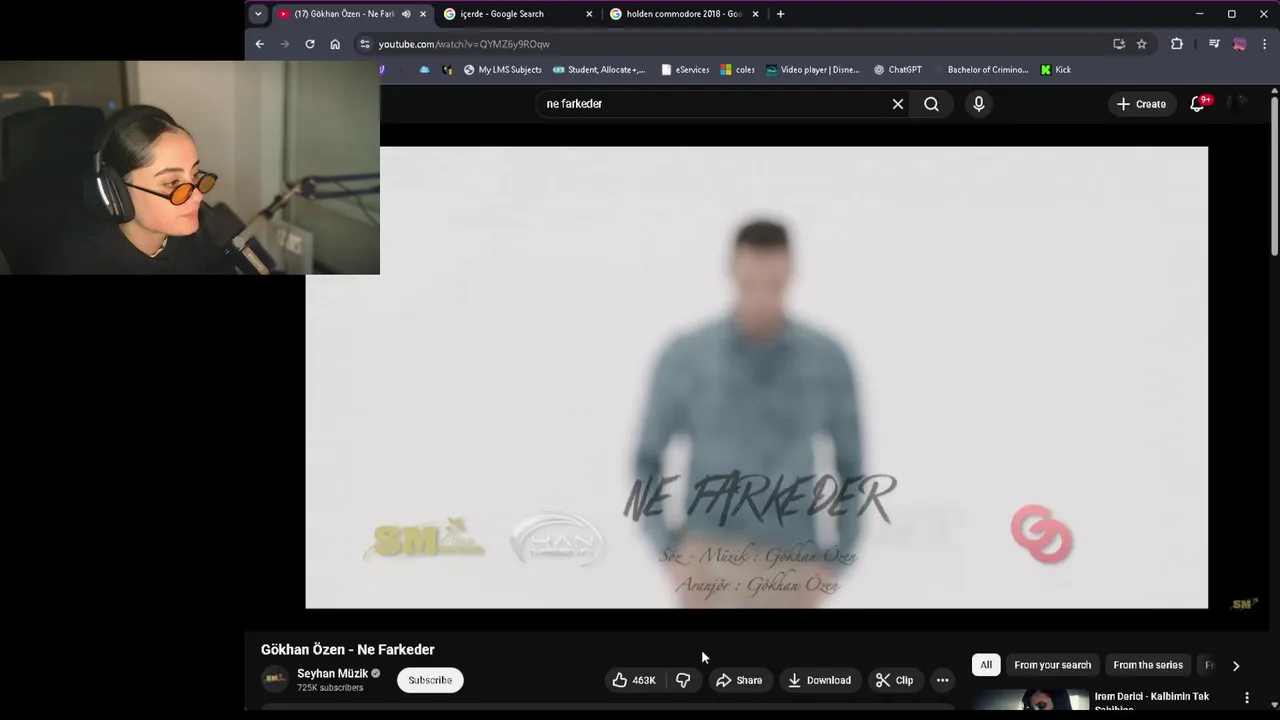Screen dimensions: 1280x720
Task: Reload the current page
Action: [310, 44]
